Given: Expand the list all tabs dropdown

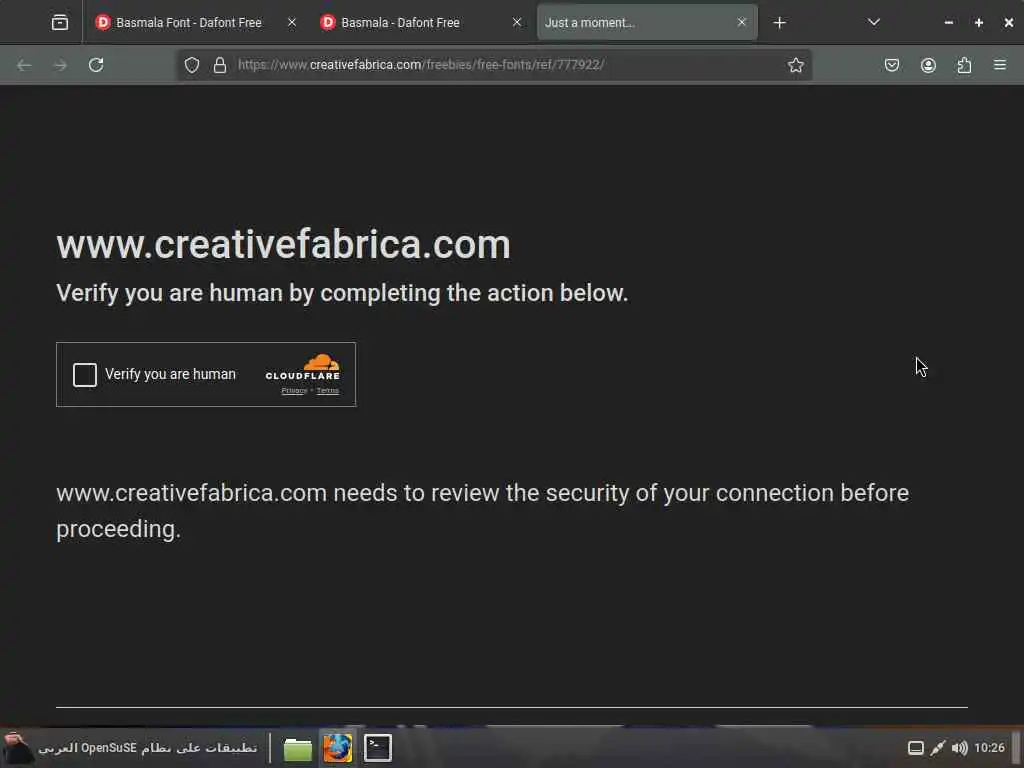Looking at the screenshot, I should tap(874, 23).
